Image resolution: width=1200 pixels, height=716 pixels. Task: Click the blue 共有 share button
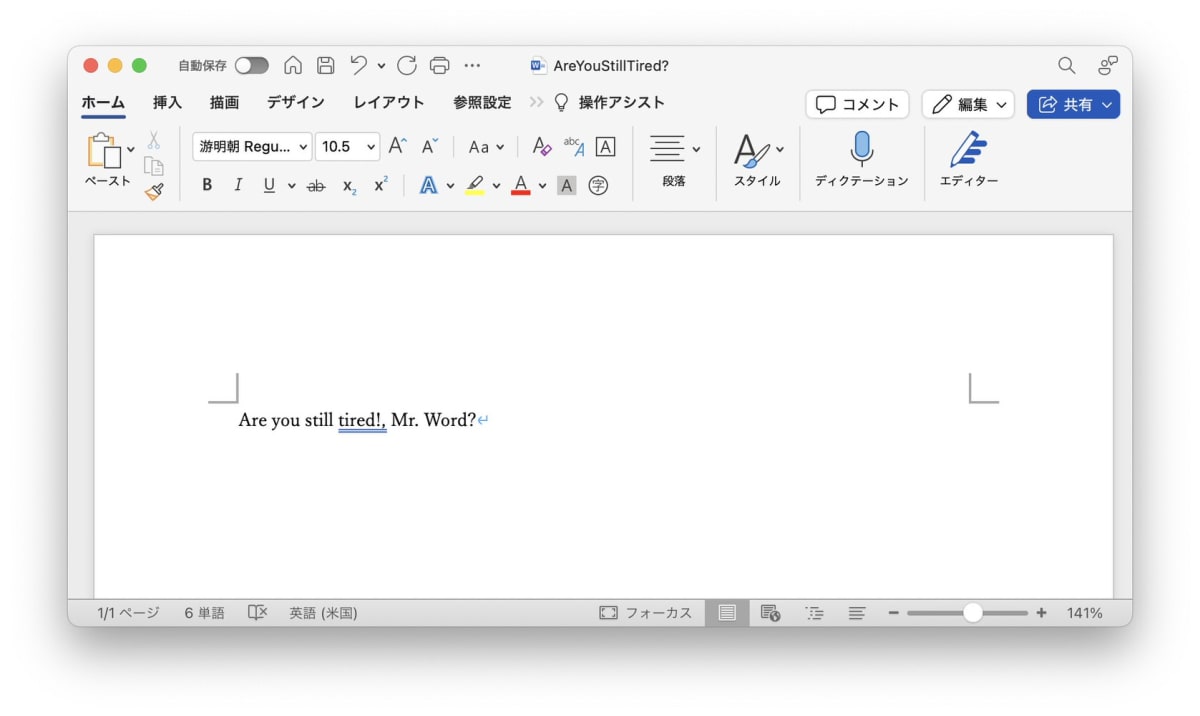(x=1073, y=104)
